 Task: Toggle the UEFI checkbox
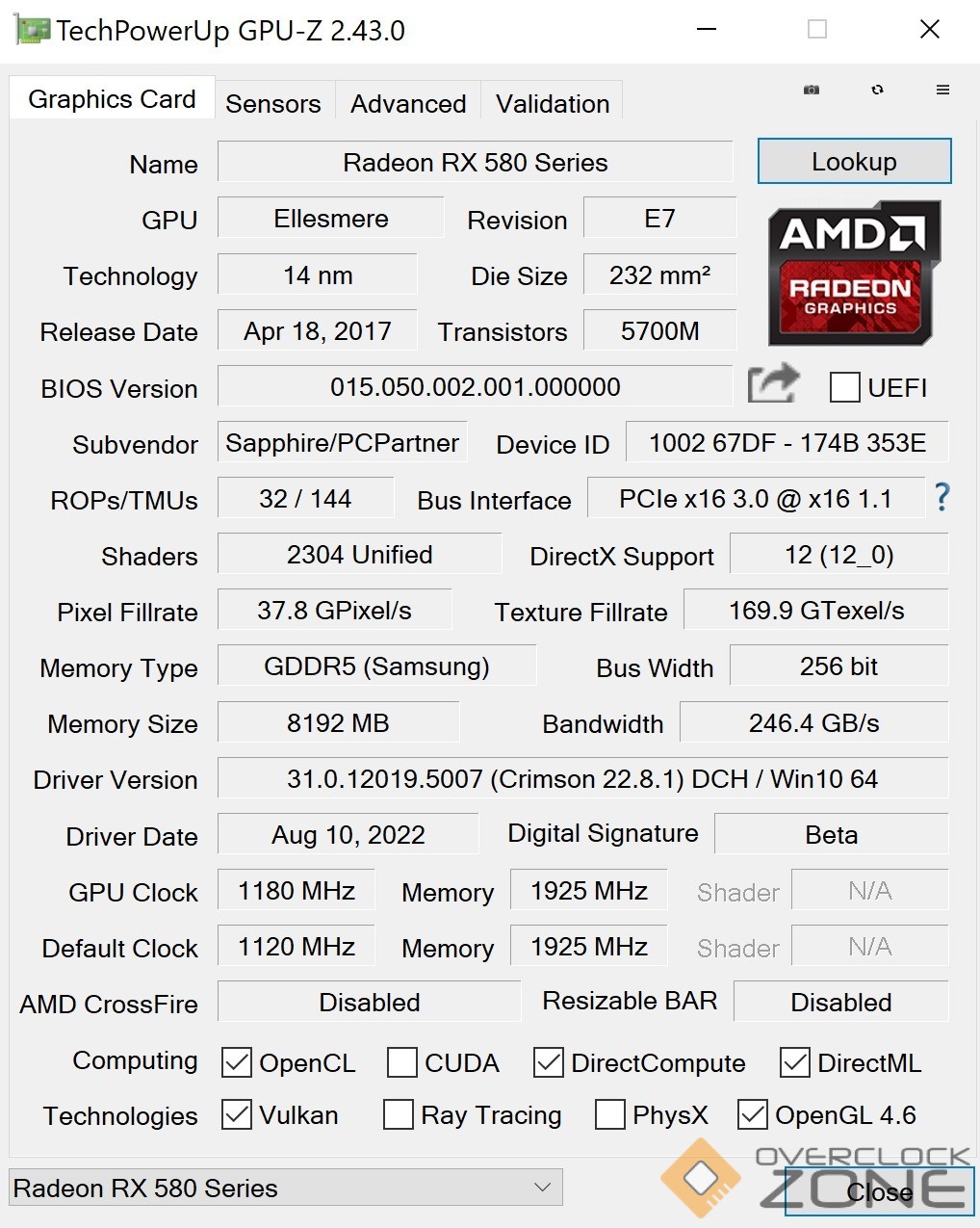coord(844,387)
